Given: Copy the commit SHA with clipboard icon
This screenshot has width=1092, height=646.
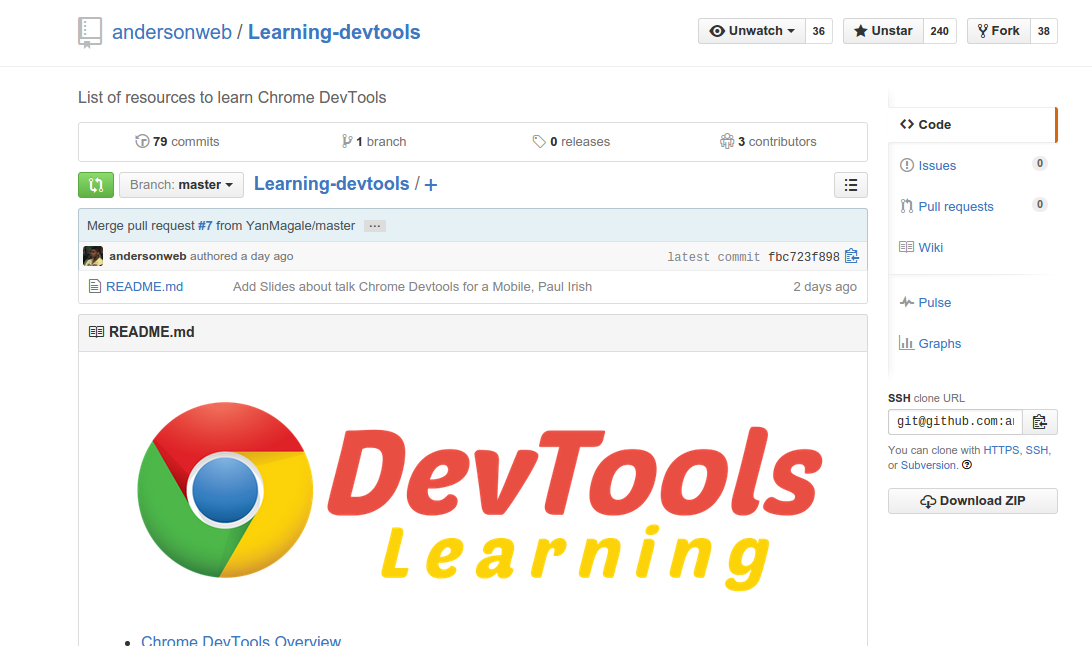Looking at the screenshot, I should 852,256.
